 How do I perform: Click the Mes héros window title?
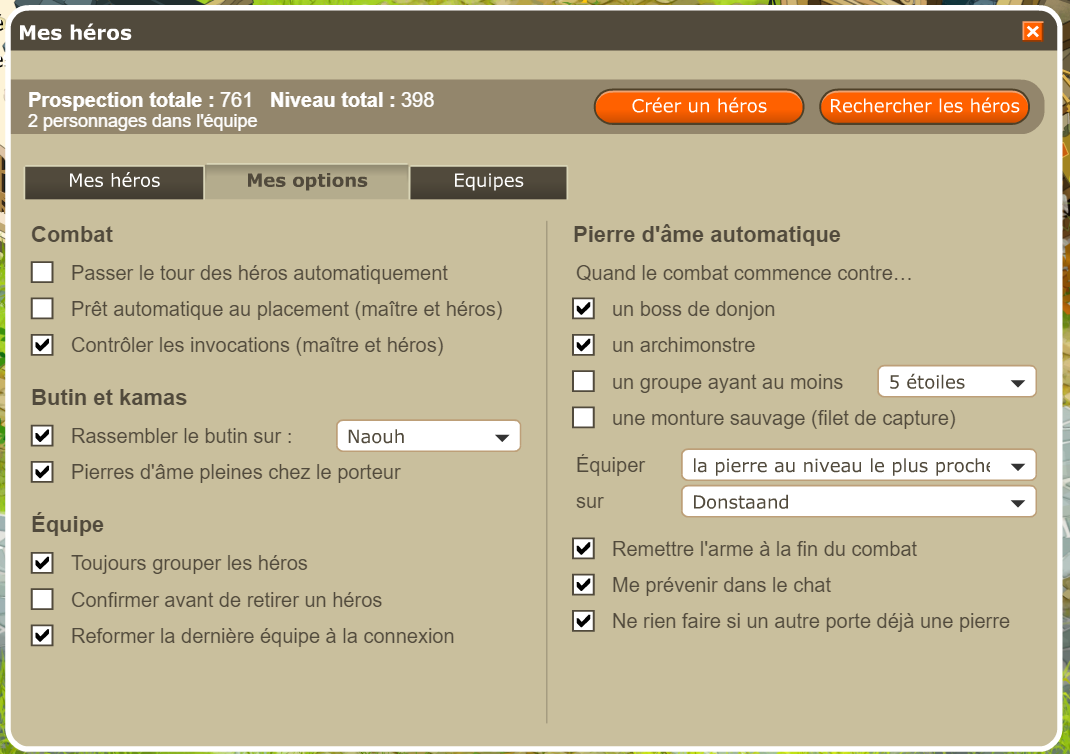click(x=75, y=32)
